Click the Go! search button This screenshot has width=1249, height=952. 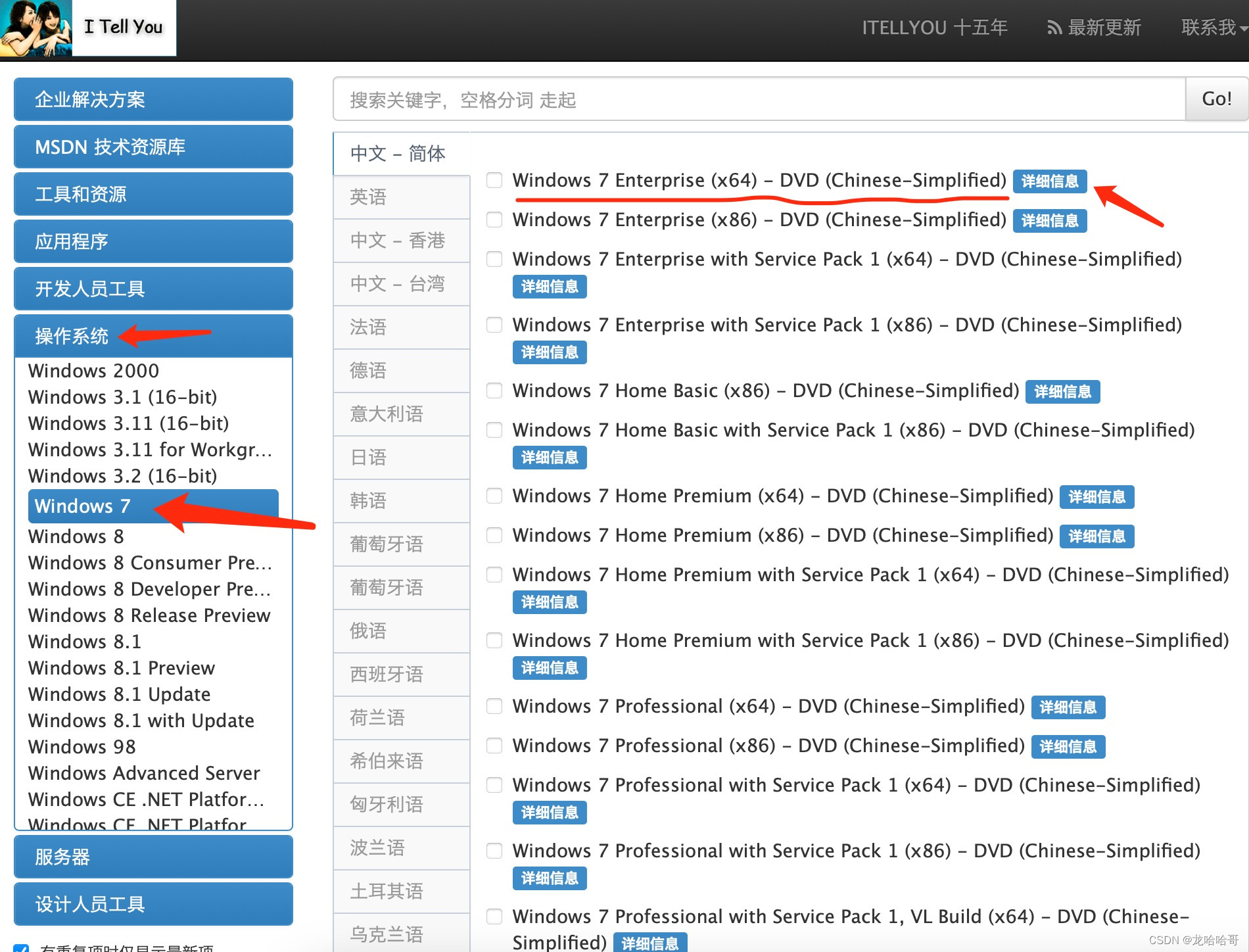coord(1216,99)
